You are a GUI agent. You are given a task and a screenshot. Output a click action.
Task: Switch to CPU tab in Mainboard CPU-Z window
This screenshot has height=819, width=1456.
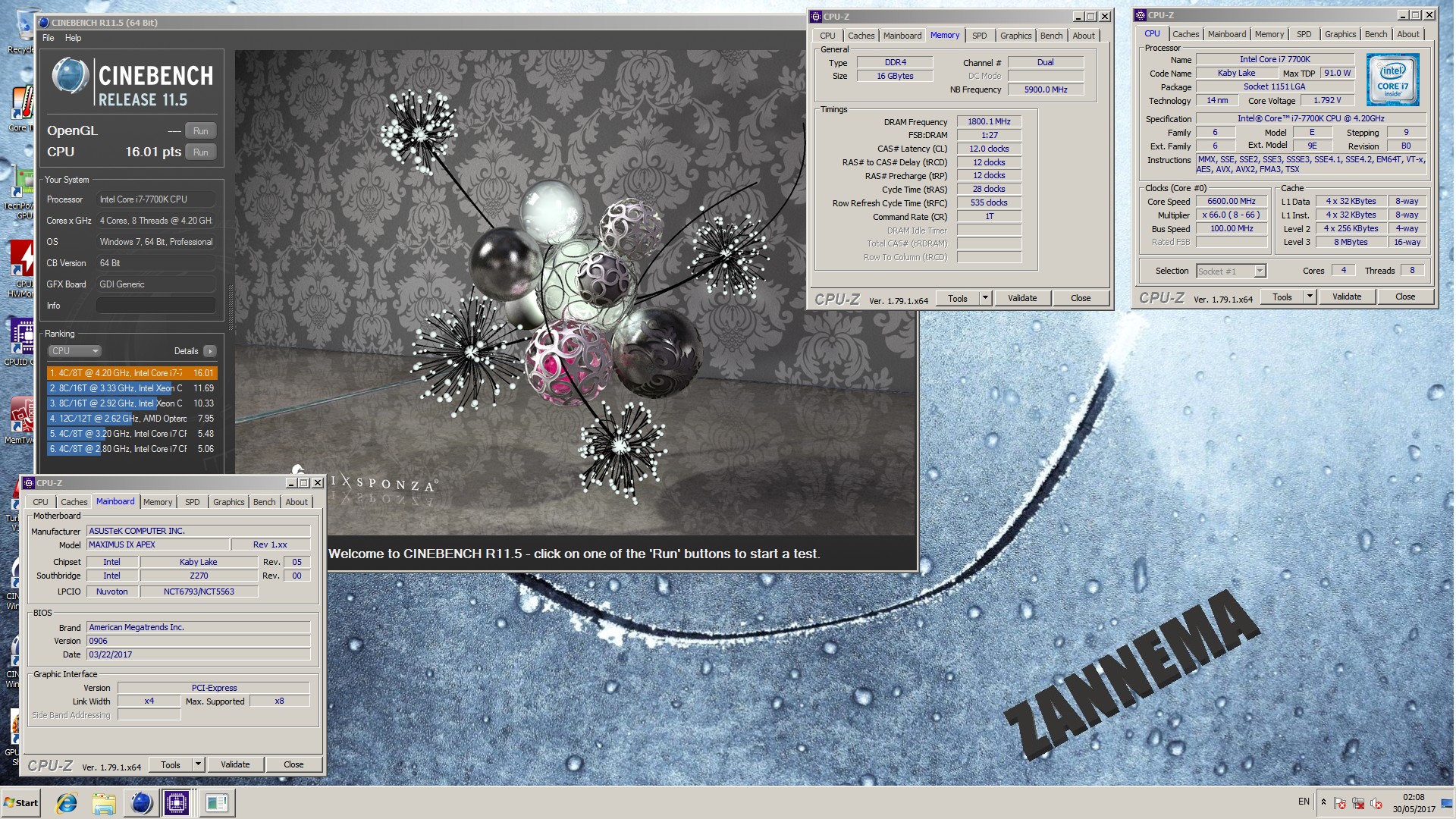[40, 502]
